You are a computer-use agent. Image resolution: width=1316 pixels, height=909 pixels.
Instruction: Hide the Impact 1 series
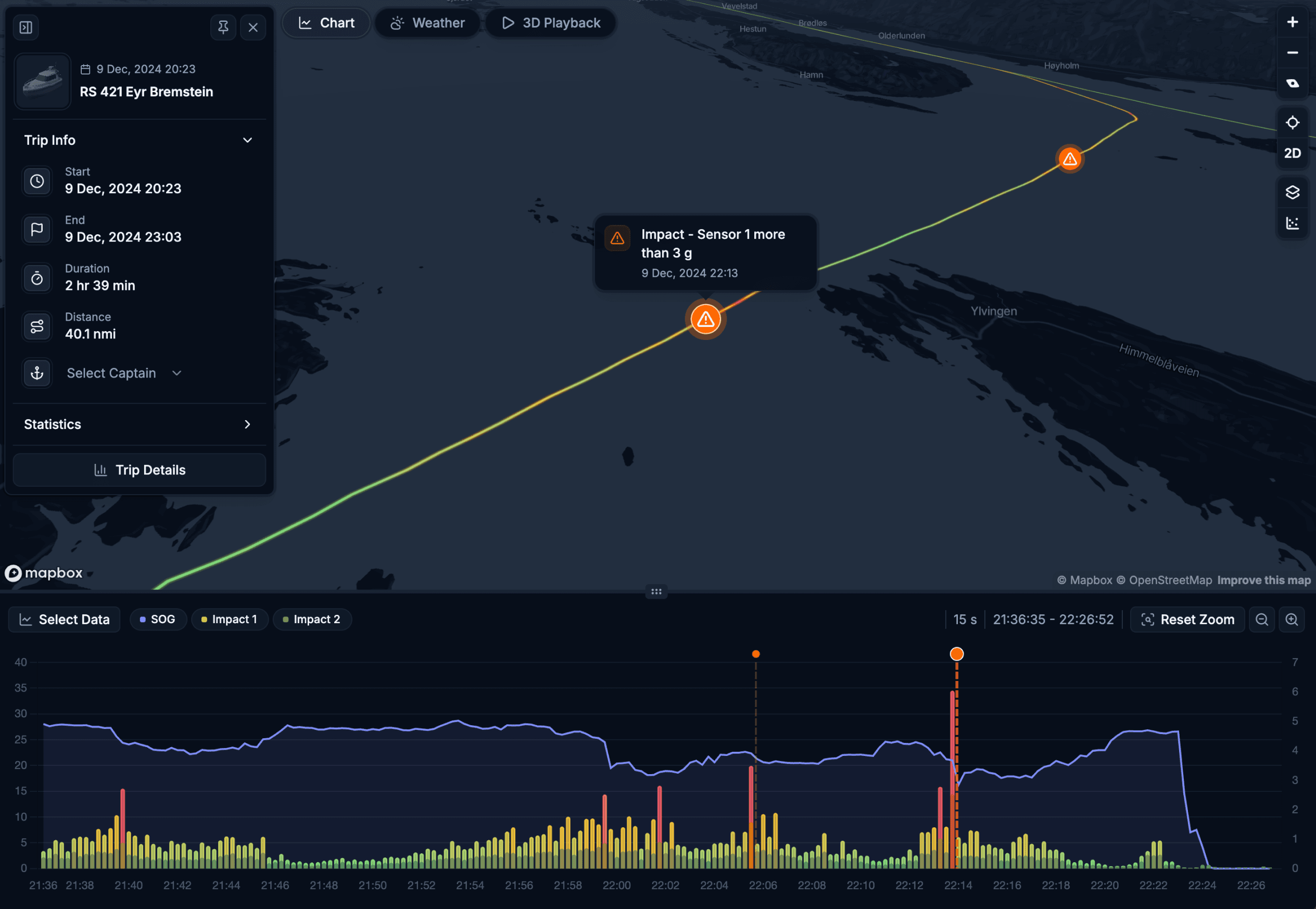coord(230,619)
